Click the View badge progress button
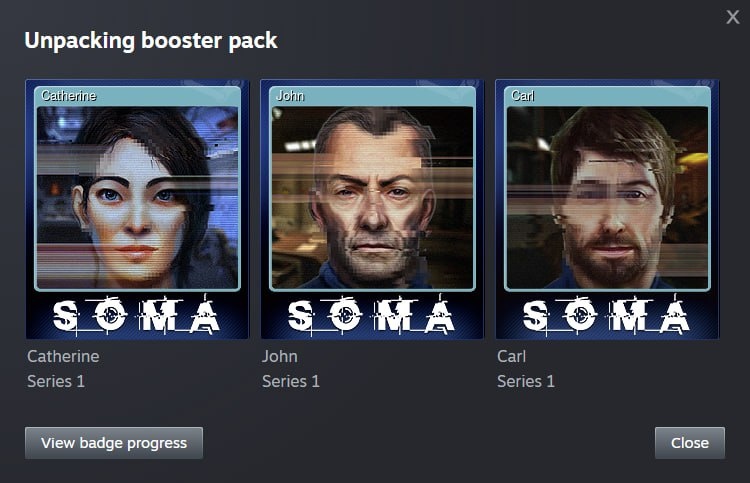 (114, 443)
